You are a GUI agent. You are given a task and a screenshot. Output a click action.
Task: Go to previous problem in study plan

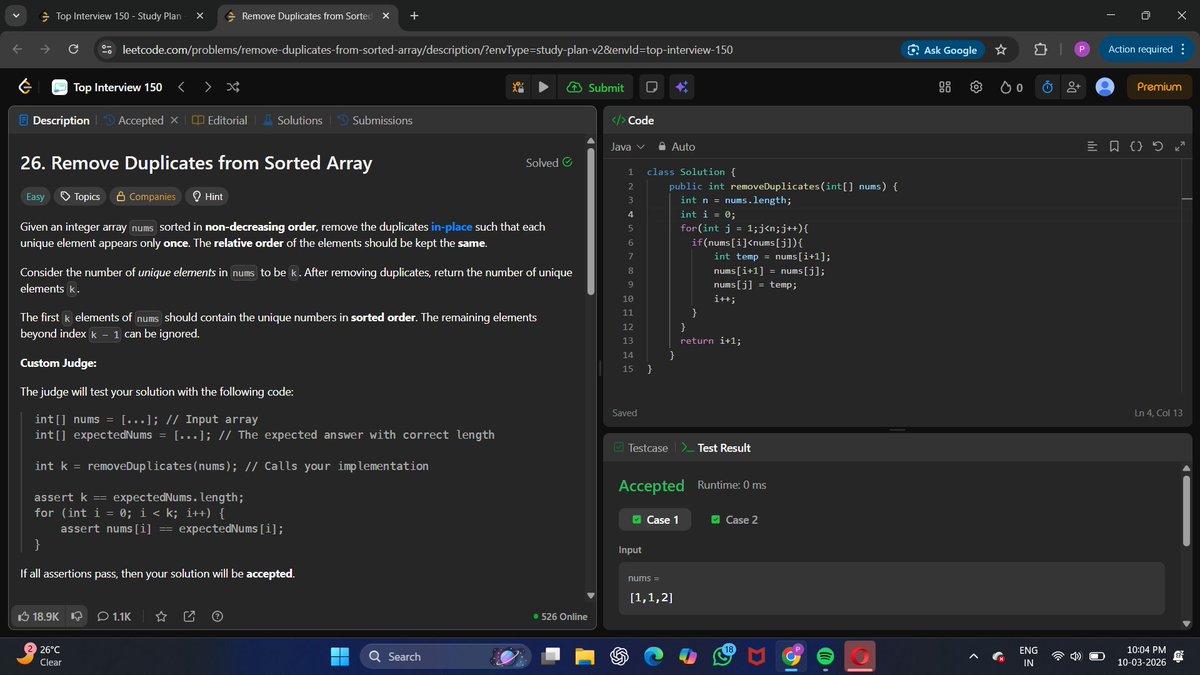point(181,87)
